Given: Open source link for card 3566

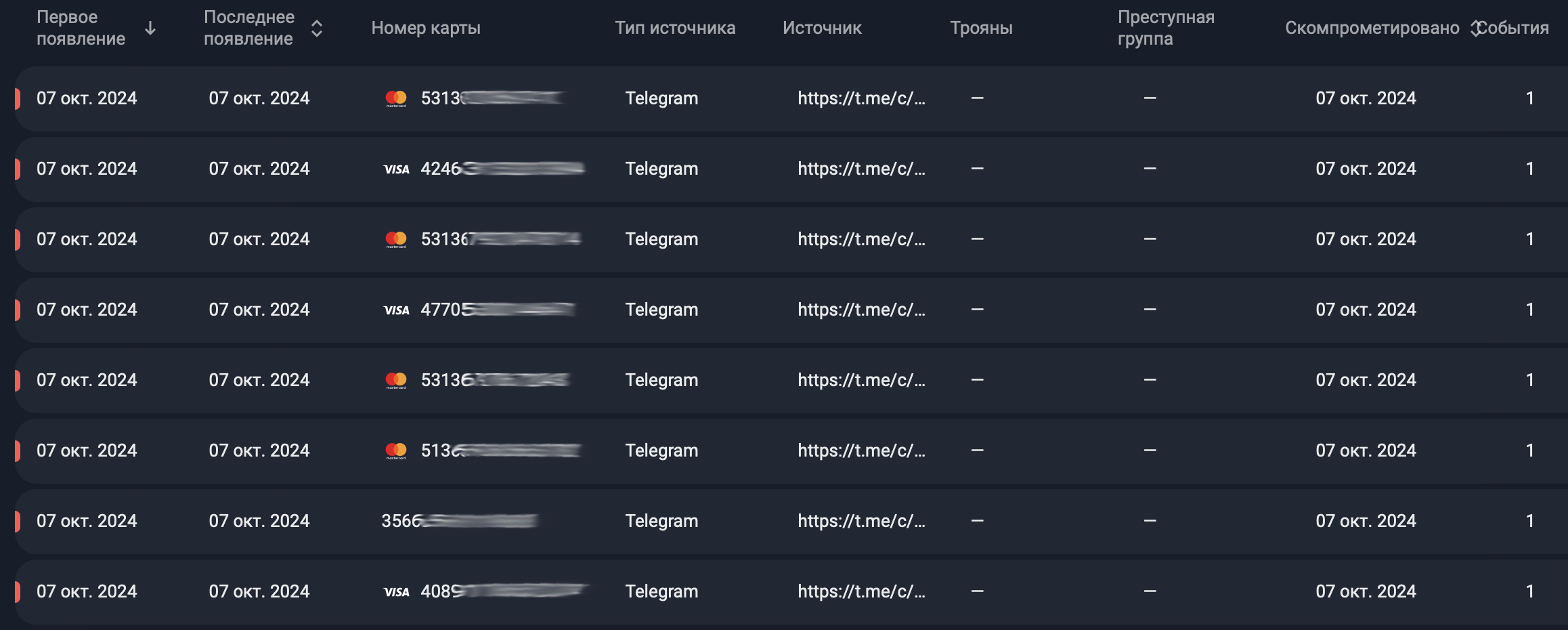Looking at the screenshot, I should (861, 522).
